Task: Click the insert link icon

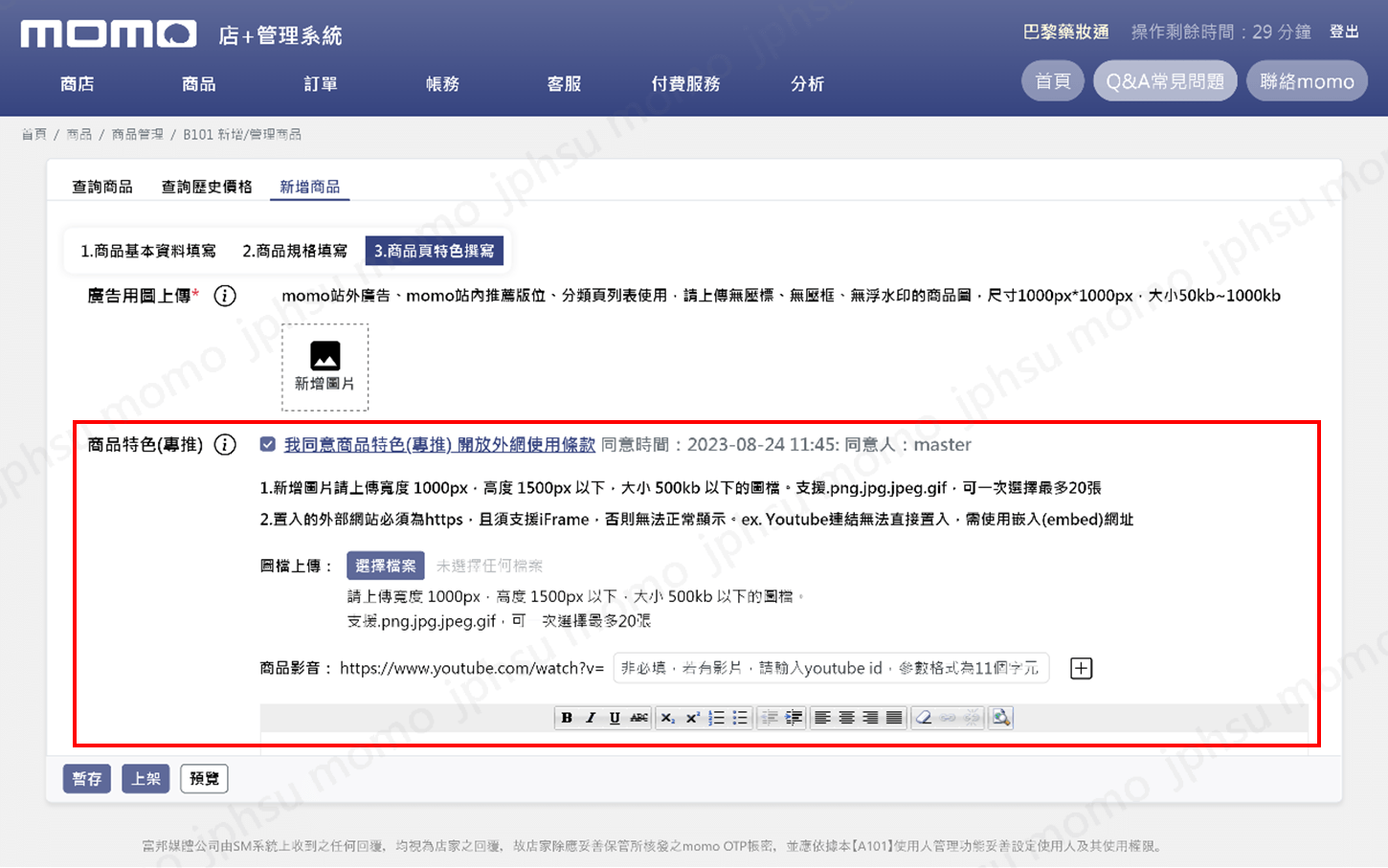Action: pyautogui.click(x=948, y=718)
